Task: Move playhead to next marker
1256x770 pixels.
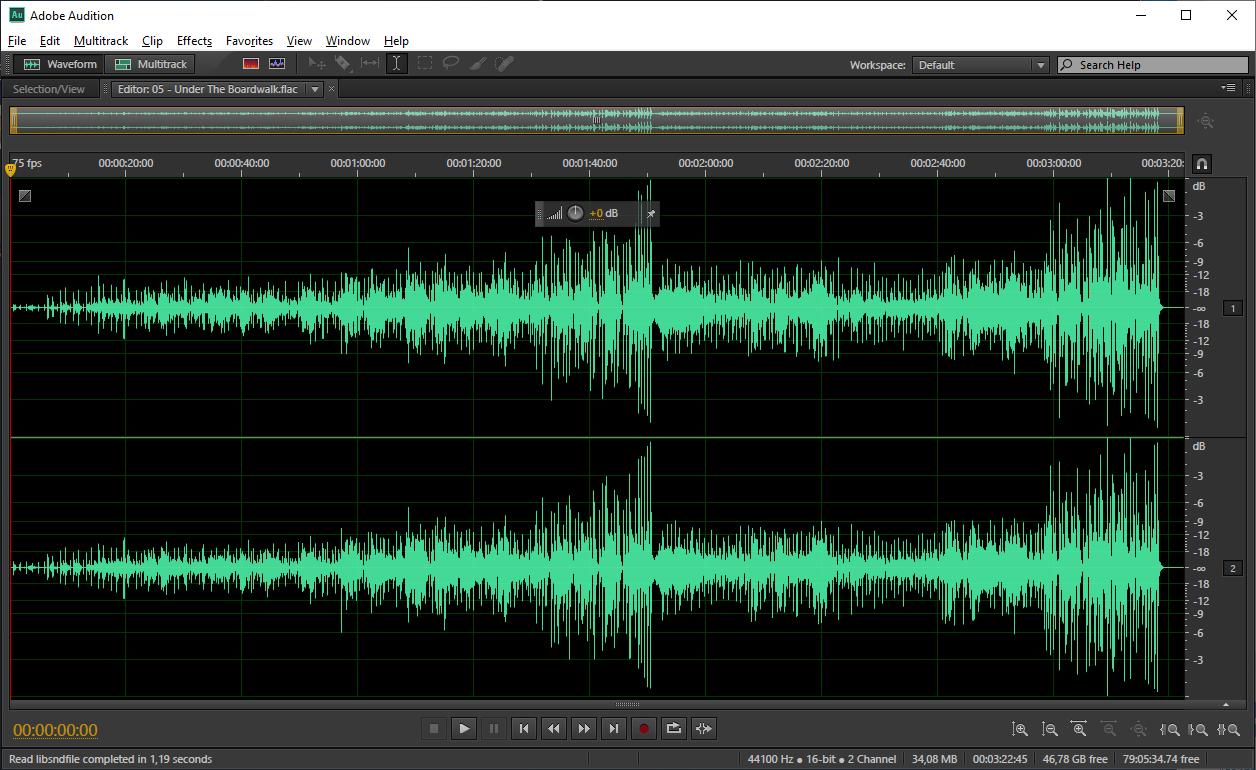Action: point(614,729)
